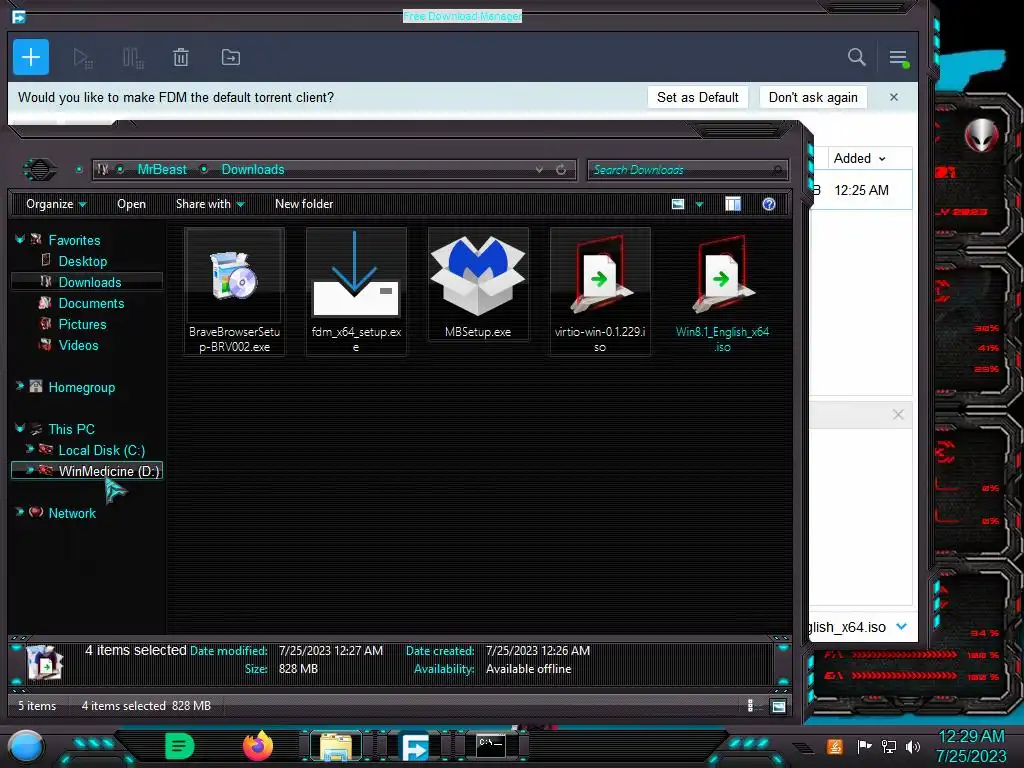Viewport: 1024px width, 768px height.
Task: Toggle the preview pane icon
Action: (x=733, y=204)
